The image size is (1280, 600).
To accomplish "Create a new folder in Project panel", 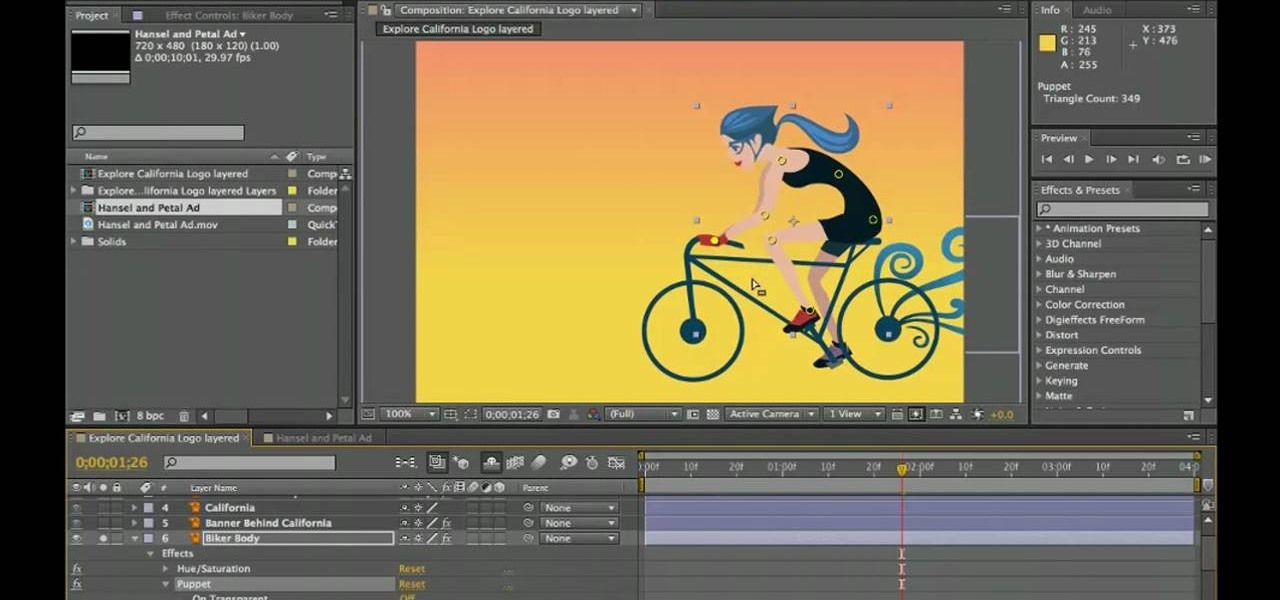I will coord(99,416).
